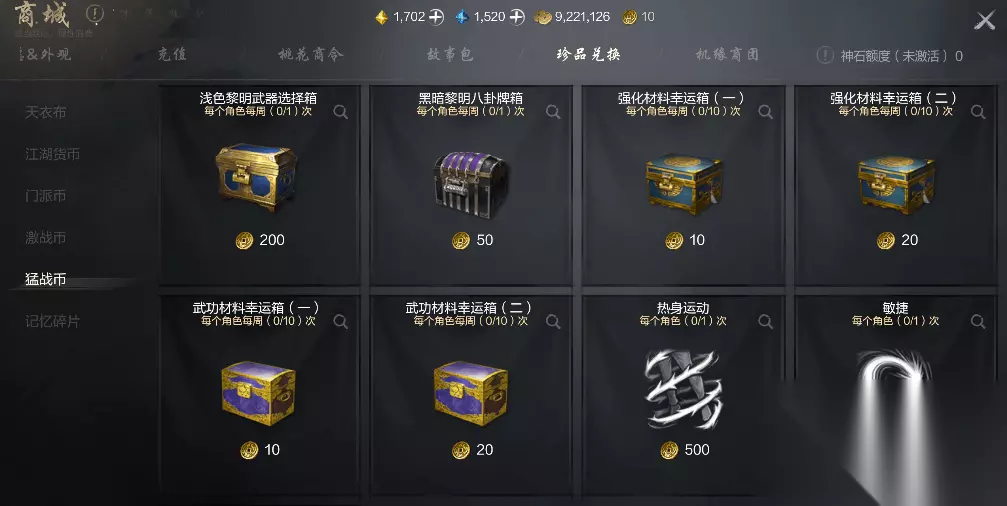Select the 武功材料幸运箱（一） purple chest
This screenshot has width=1007, height=506.
click(x=258, y=393)
